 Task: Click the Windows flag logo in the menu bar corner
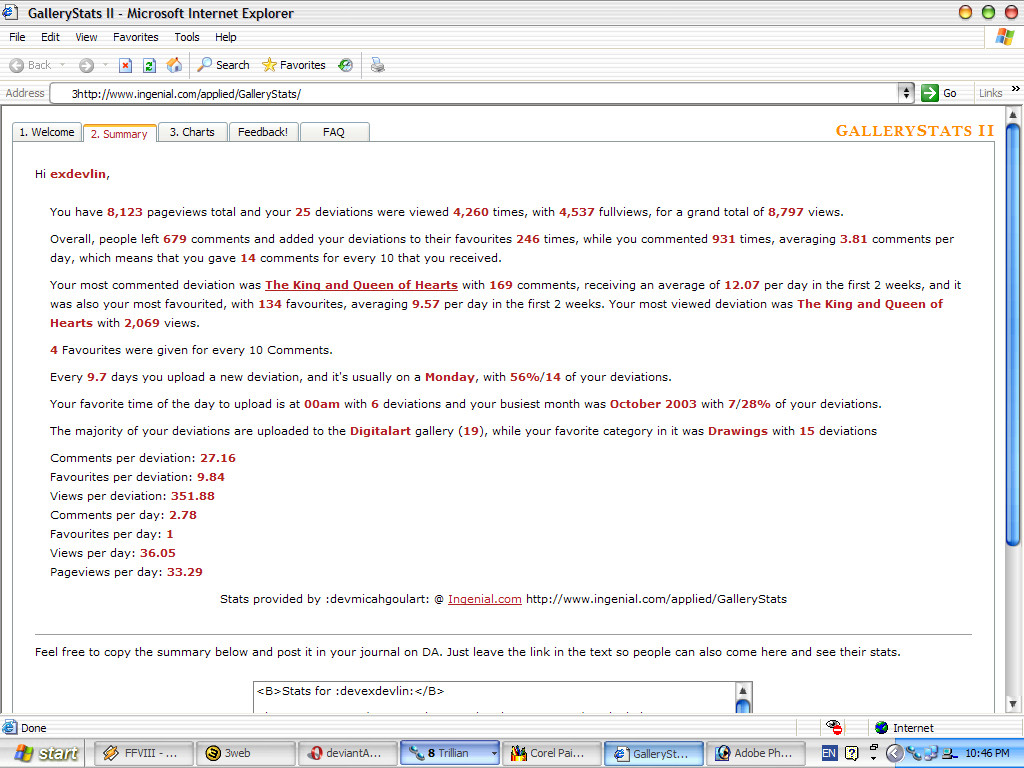coord(1004,37)
